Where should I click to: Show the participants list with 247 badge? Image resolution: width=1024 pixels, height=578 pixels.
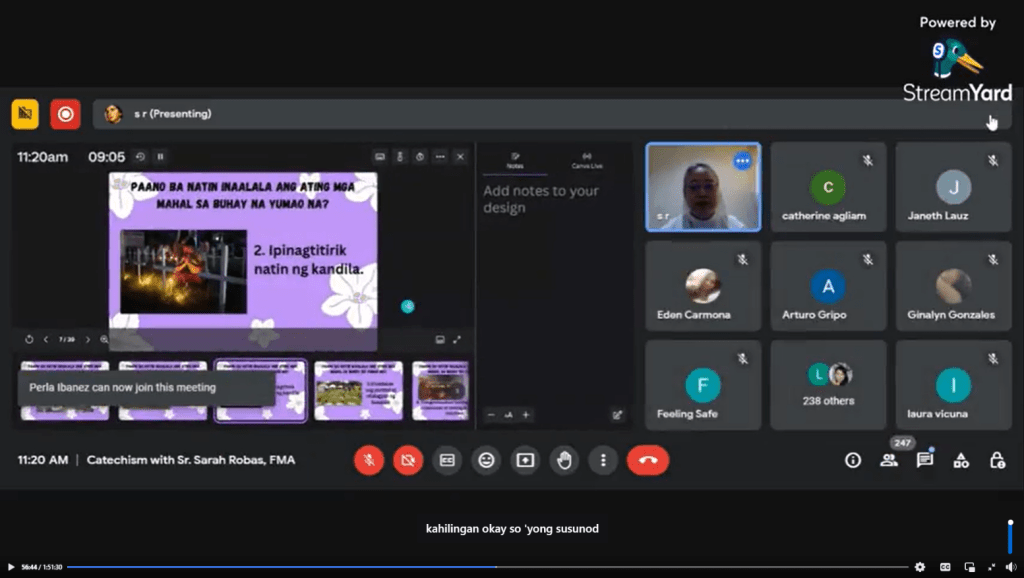coord(889,460)
